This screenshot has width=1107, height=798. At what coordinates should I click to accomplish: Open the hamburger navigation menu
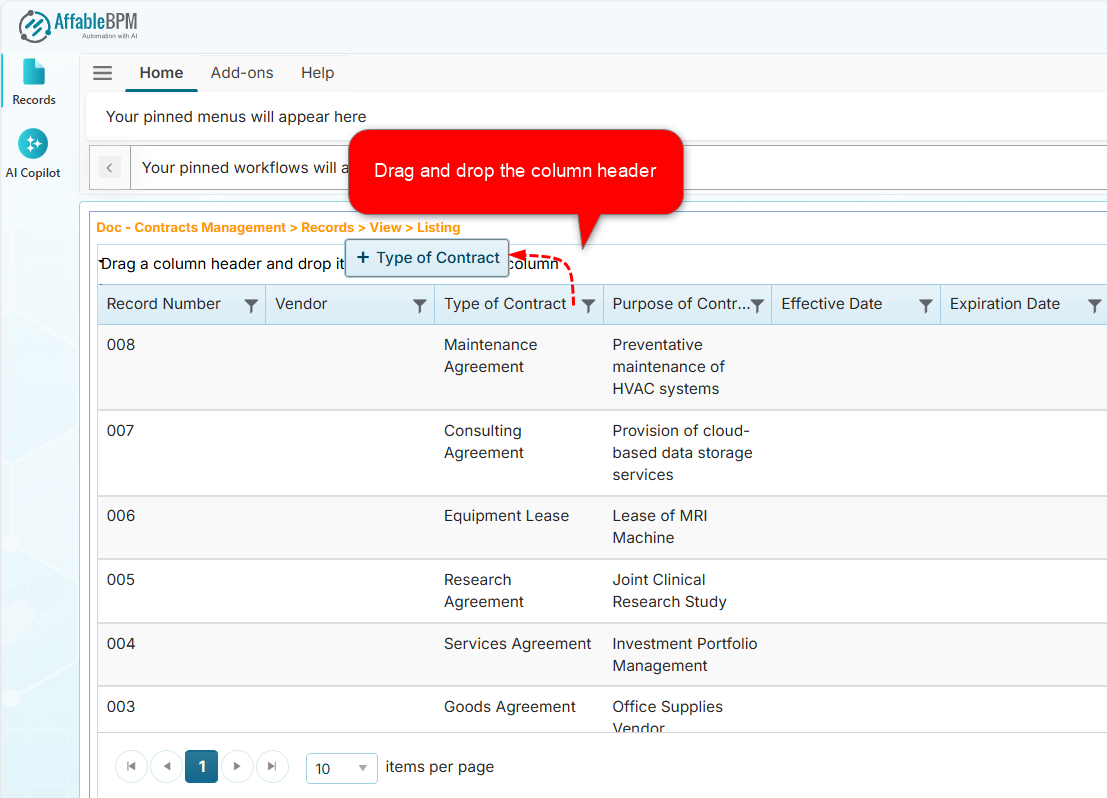pyautogui.click(x=102, y=72)
